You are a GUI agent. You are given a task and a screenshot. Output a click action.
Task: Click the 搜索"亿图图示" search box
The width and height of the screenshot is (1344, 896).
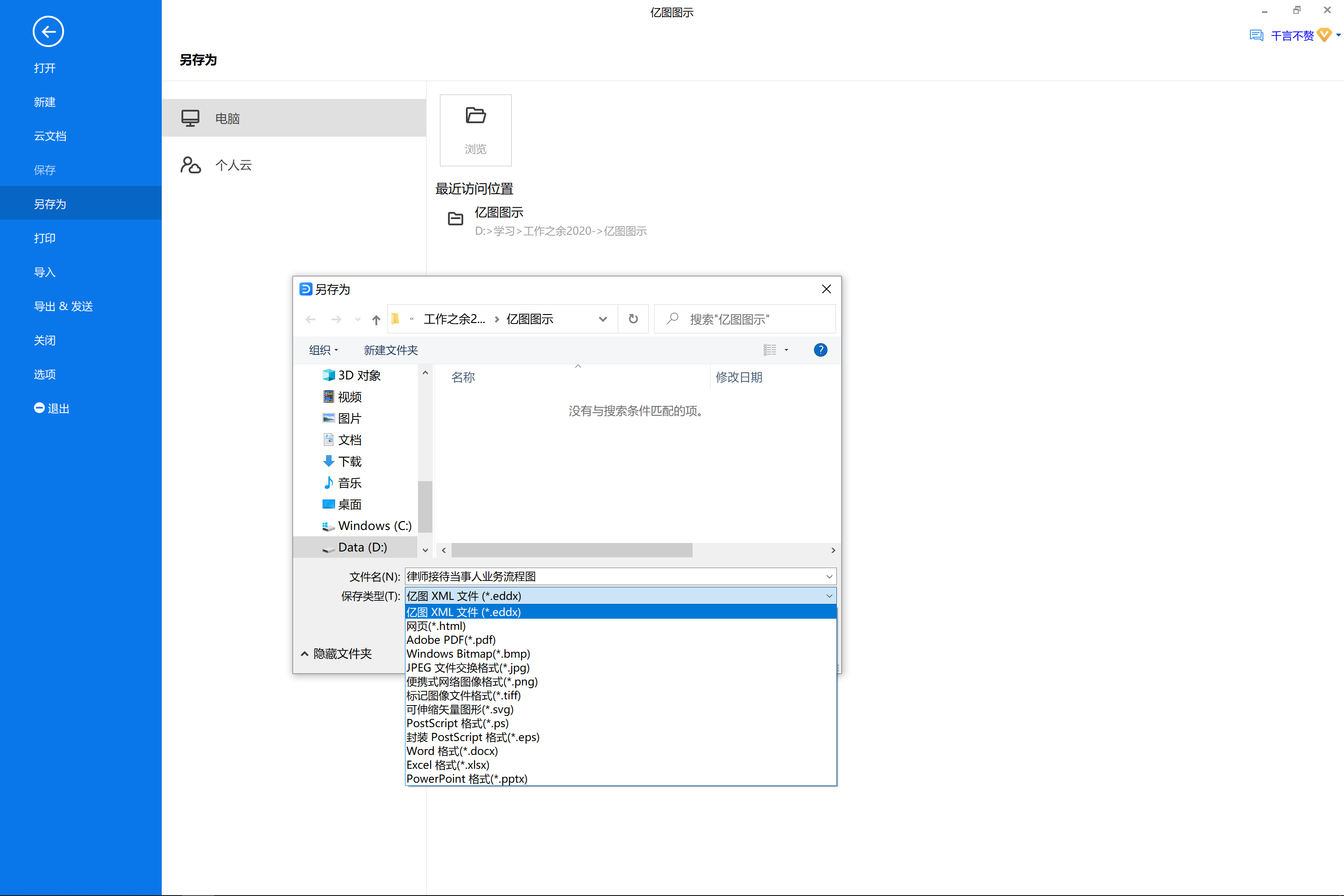coord(745,319)
